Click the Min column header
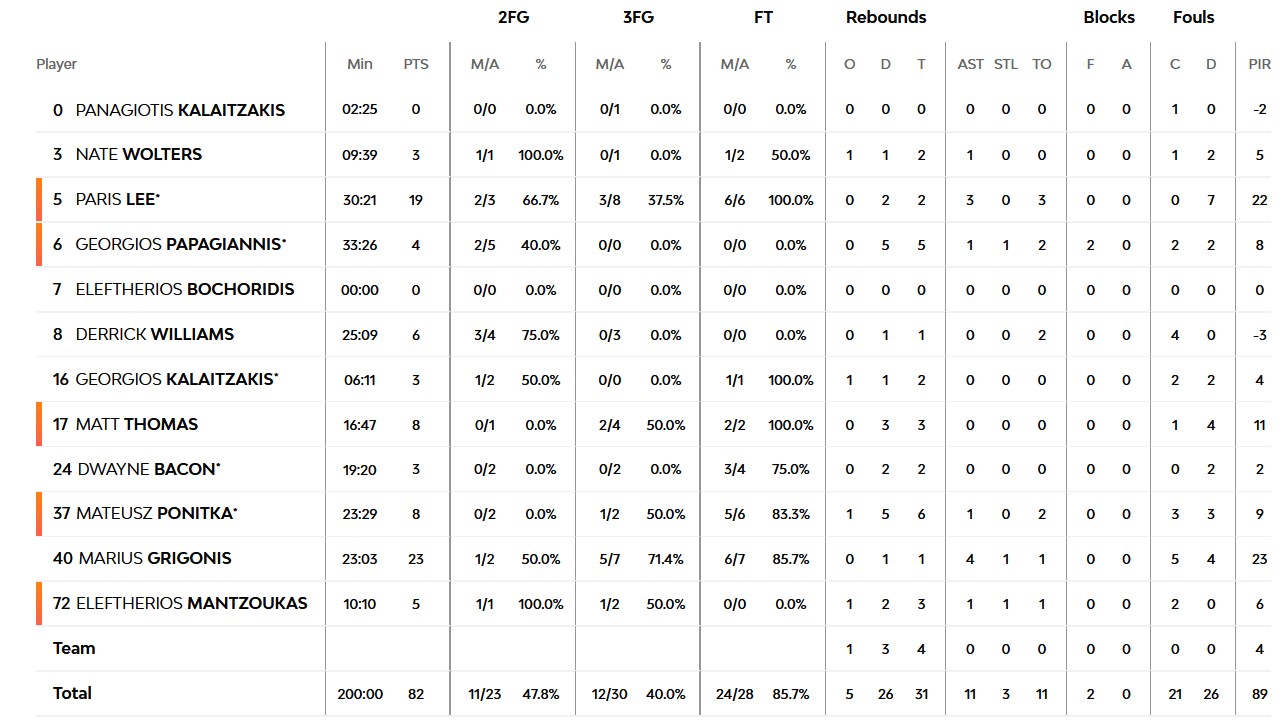 pos(360,64)
